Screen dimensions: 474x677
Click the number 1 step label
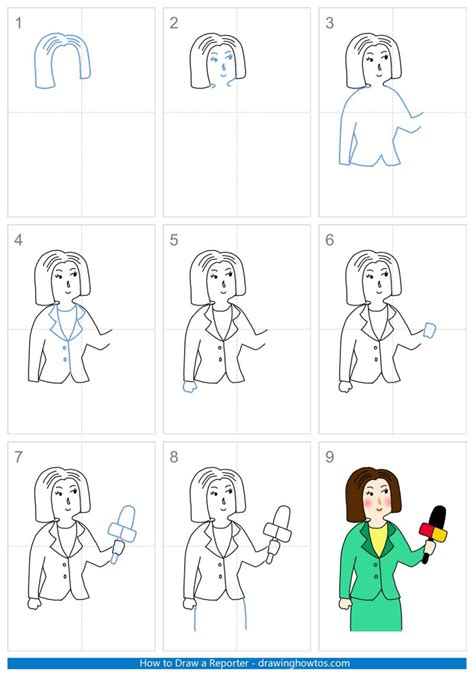click(18, 23)
